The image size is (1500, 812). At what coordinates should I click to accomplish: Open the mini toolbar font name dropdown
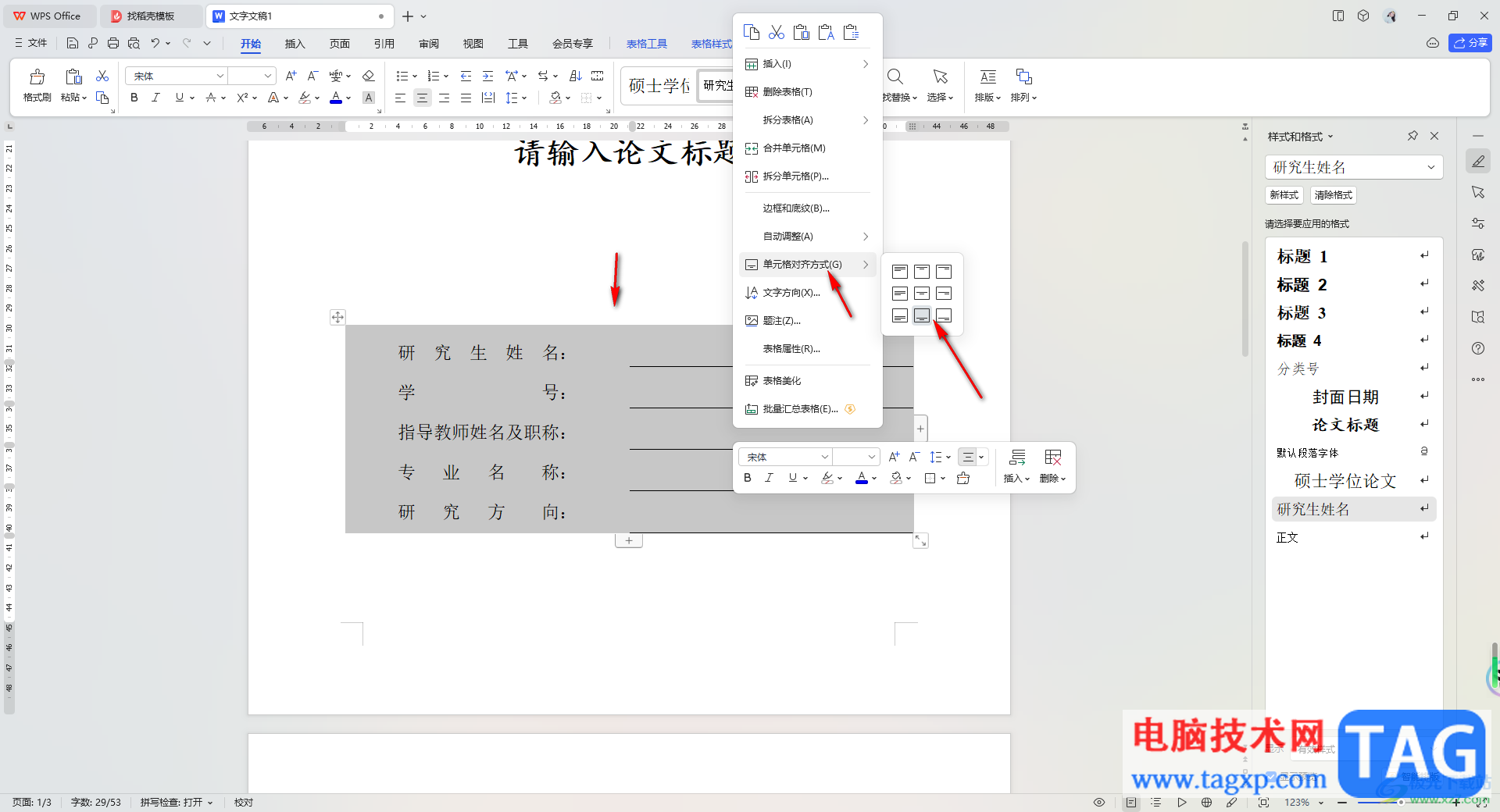point(823,457)
